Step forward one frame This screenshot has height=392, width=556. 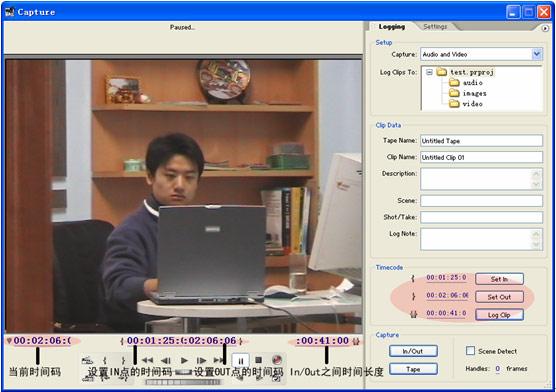click(201, 360)
